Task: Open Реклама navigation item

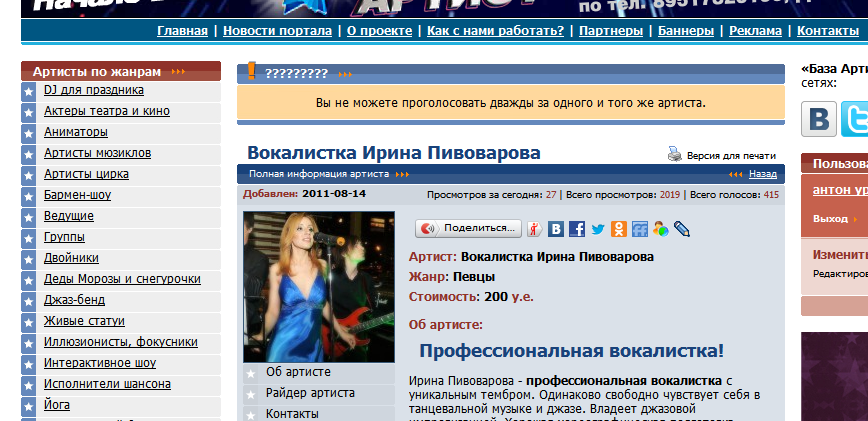Action: pos(755,30)
